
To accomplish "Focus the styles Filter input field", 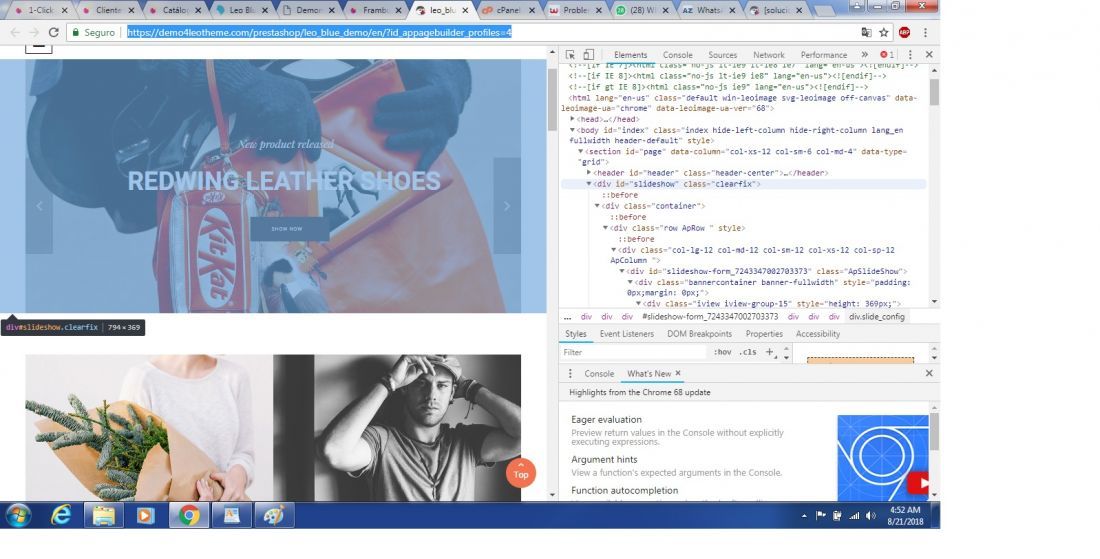I will [x=635, y=352].
